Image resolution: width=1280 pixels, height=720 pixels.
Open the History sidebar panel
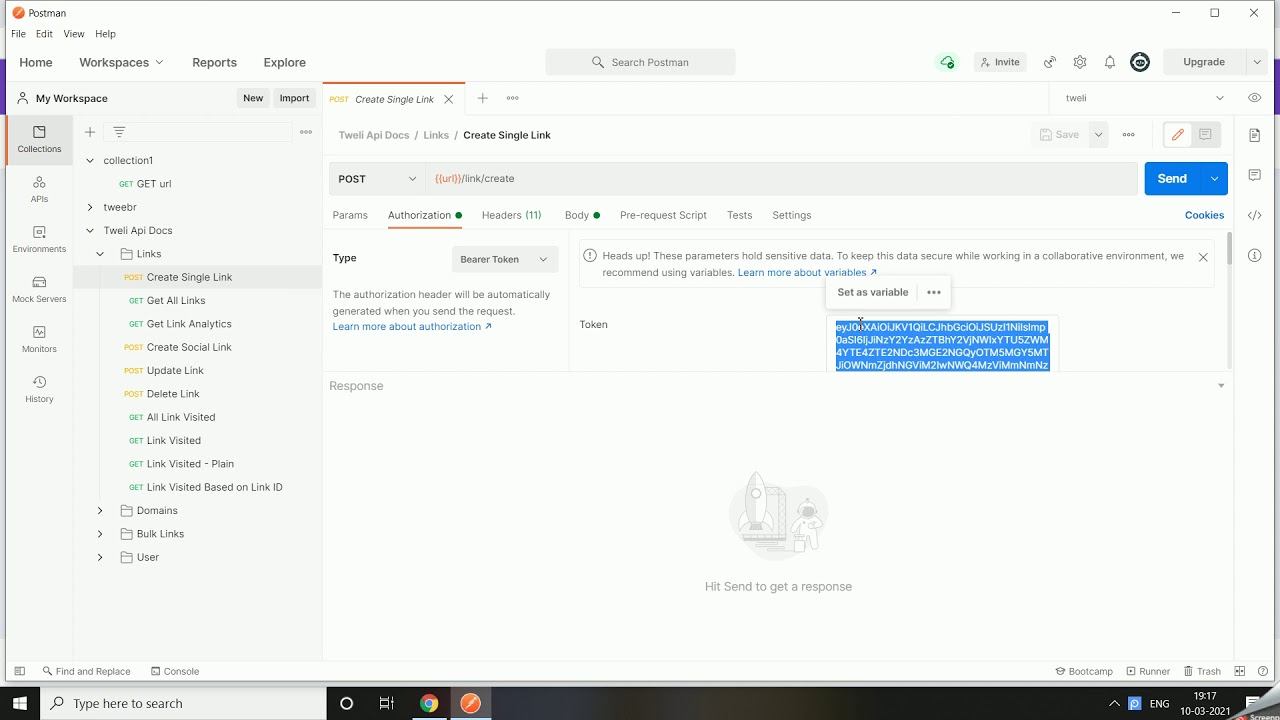click(x=39, y=389)
